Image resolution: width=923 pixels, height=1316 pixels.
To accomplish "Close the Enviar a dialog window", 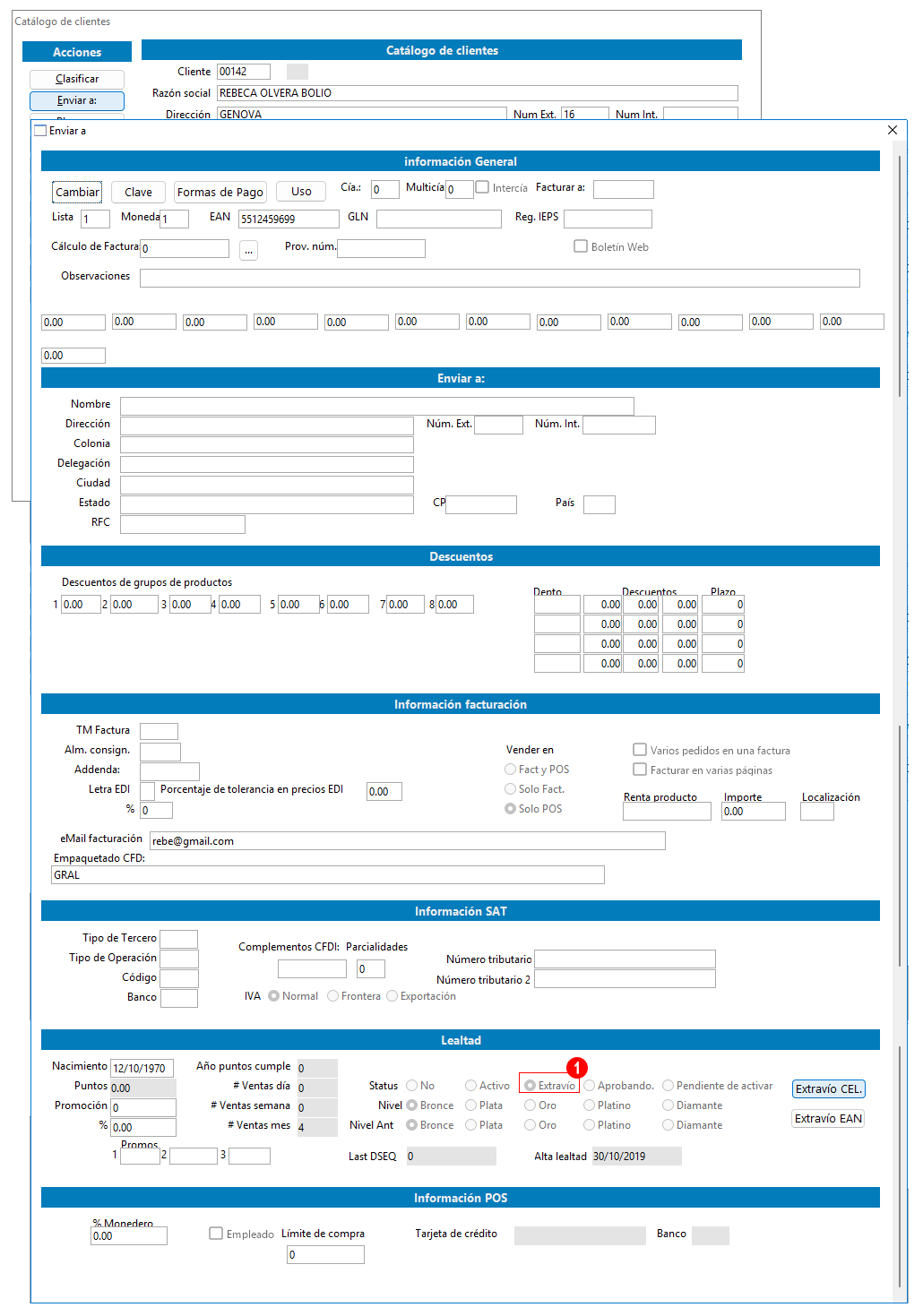I will (x=893, y=130).
